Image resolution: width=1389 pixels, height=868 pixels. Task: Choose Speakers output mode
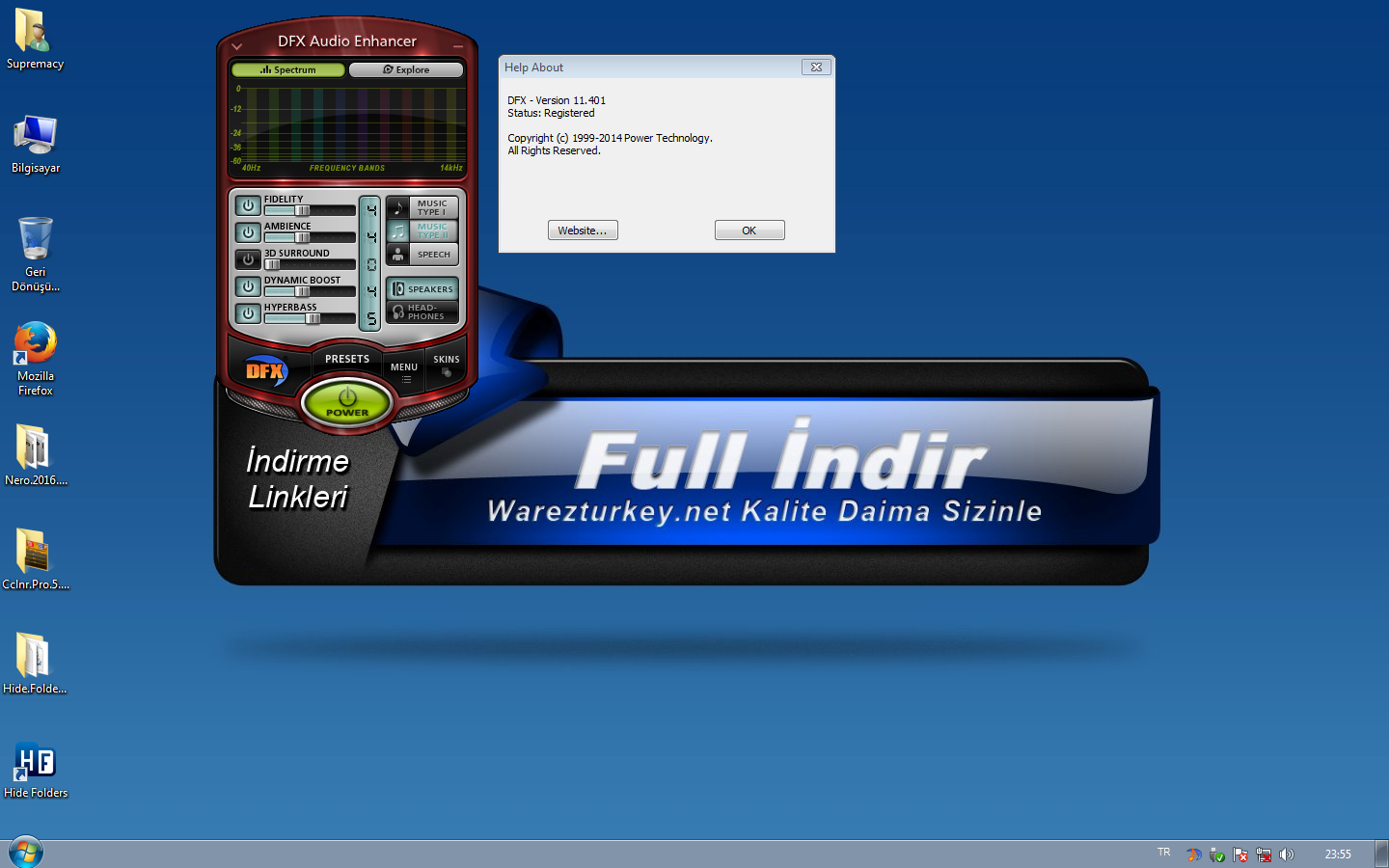click(x=422, y=288)
